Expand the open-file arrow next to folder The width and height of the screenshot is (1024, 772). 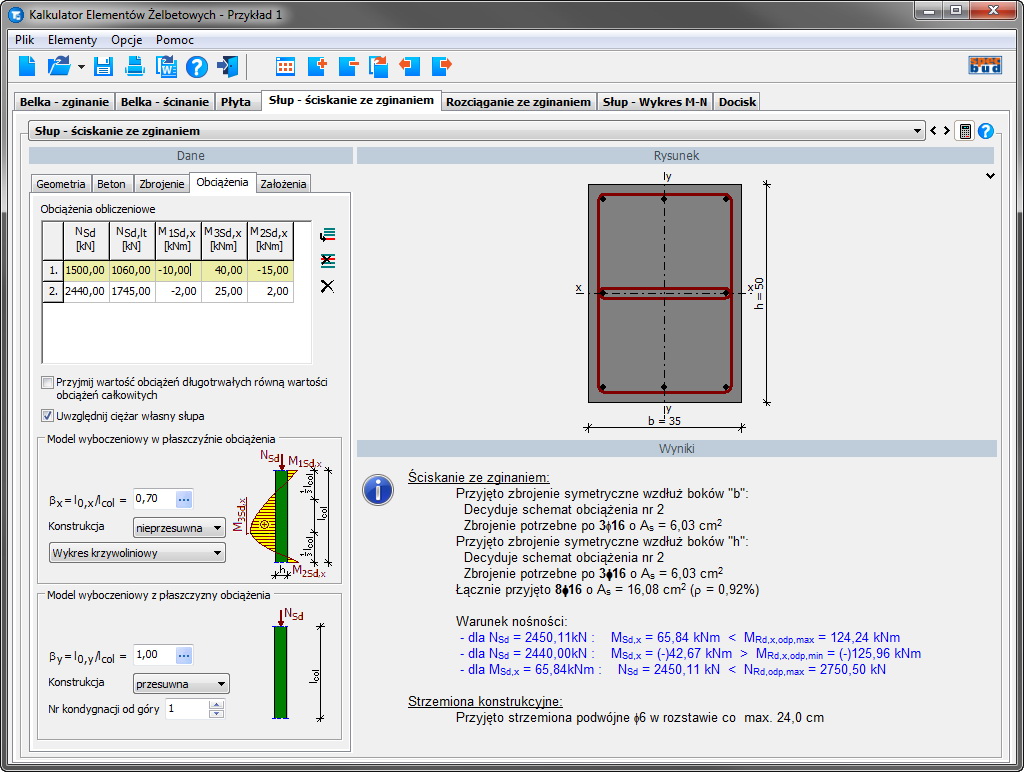[x=81, y=67]
